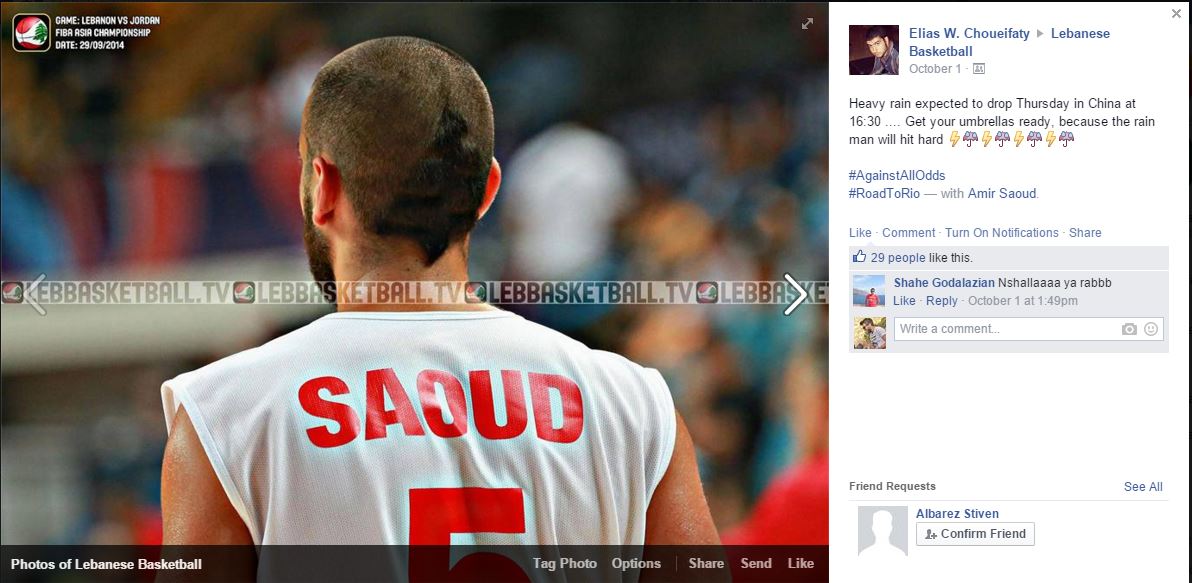Click Tag Photo in the bottom bar
The width and height of the screenshot is (1192, 583).
[565, 563]
